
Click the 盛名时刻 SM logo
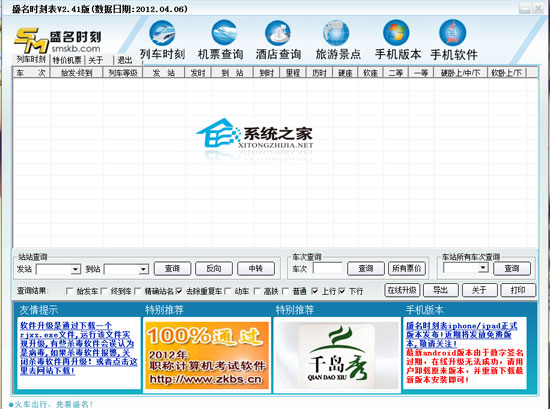(x=58, y=40)
